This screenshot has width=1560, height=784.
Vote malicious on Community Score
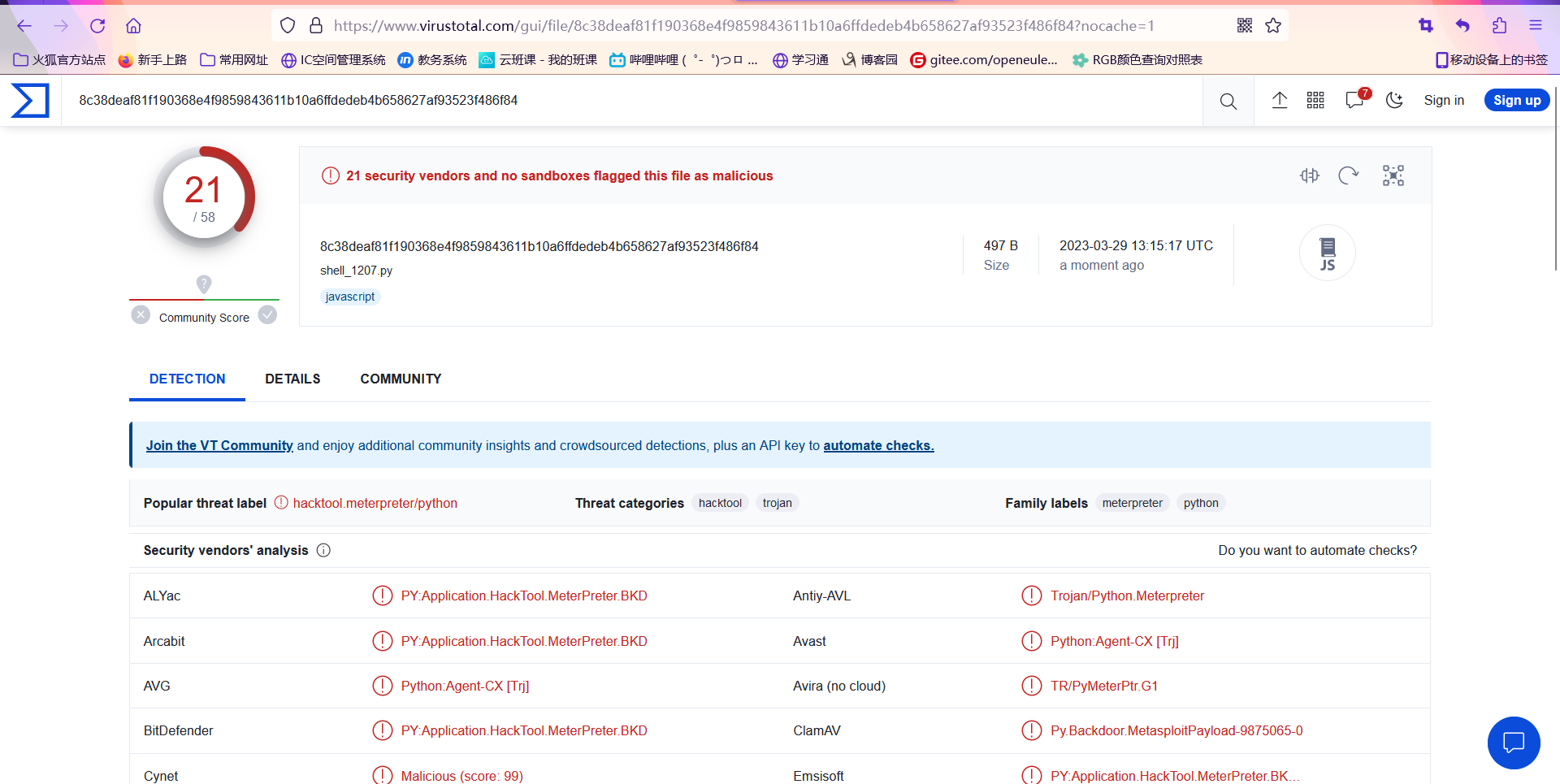pos(141,315)
